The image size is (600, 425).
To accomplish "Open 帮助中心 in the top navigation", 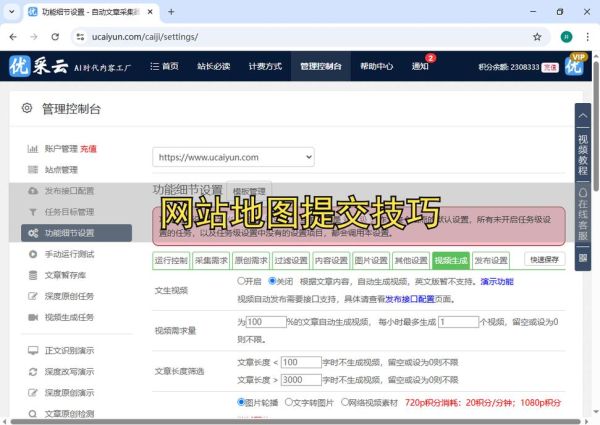I will coord(376,66).
